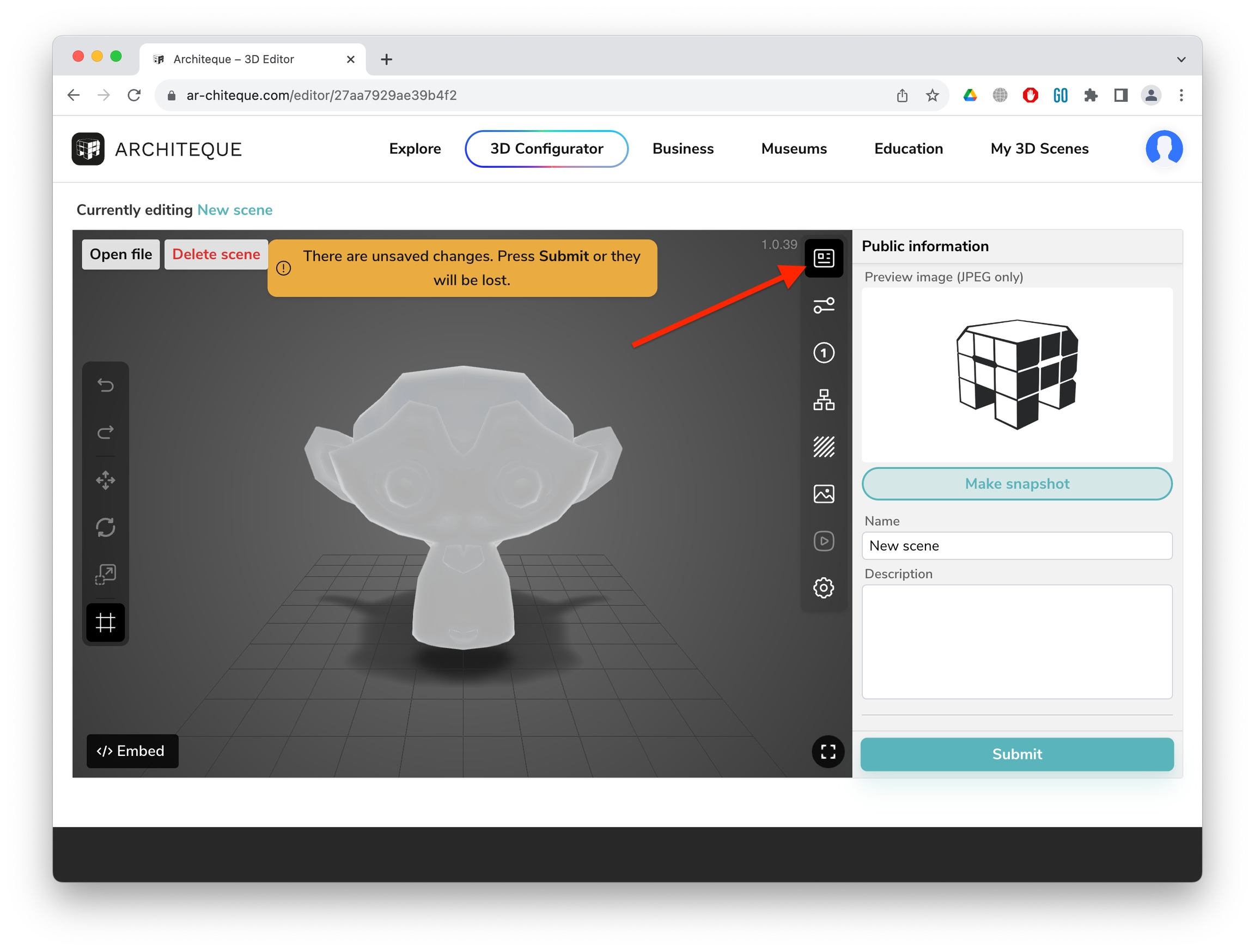The width and height of the screenshot is (1255, 952).
Task: Select the scale tool
Action: tap(106, 575)
